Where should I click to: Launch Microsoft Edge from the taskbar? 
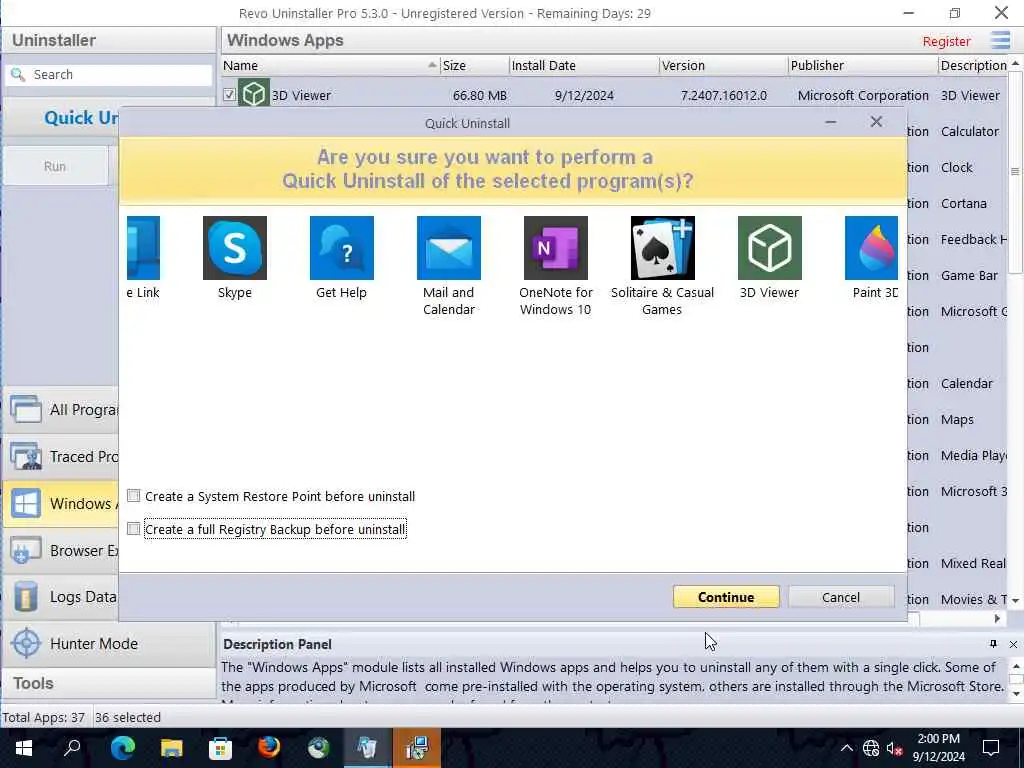122,748
